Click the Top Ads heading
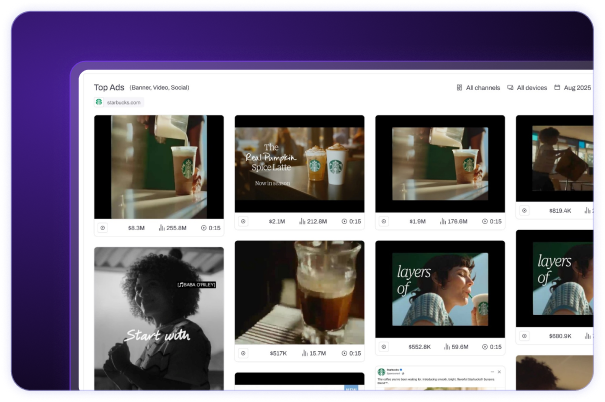 pos(108,87)
